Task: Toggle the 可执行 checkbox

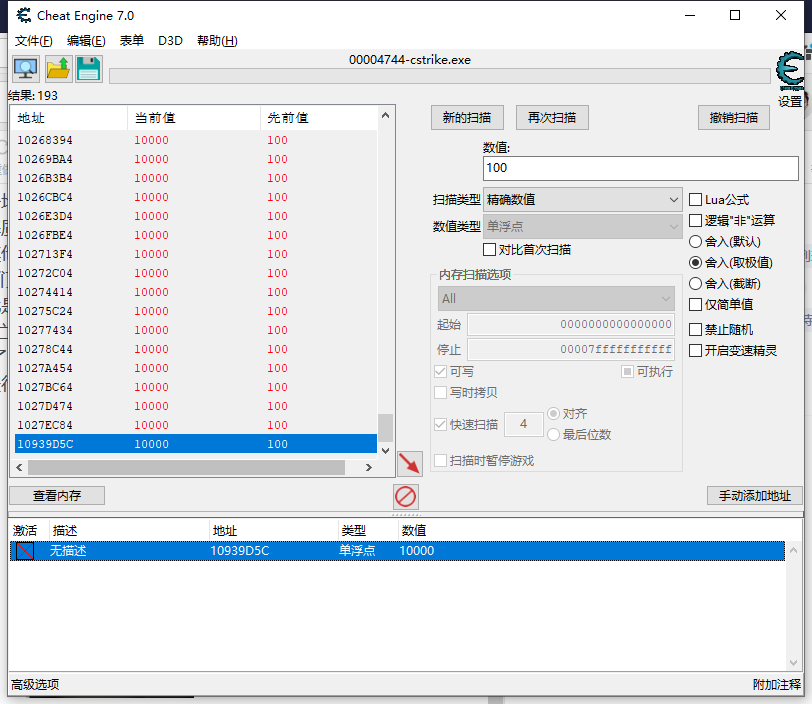Action: [627, 371]
